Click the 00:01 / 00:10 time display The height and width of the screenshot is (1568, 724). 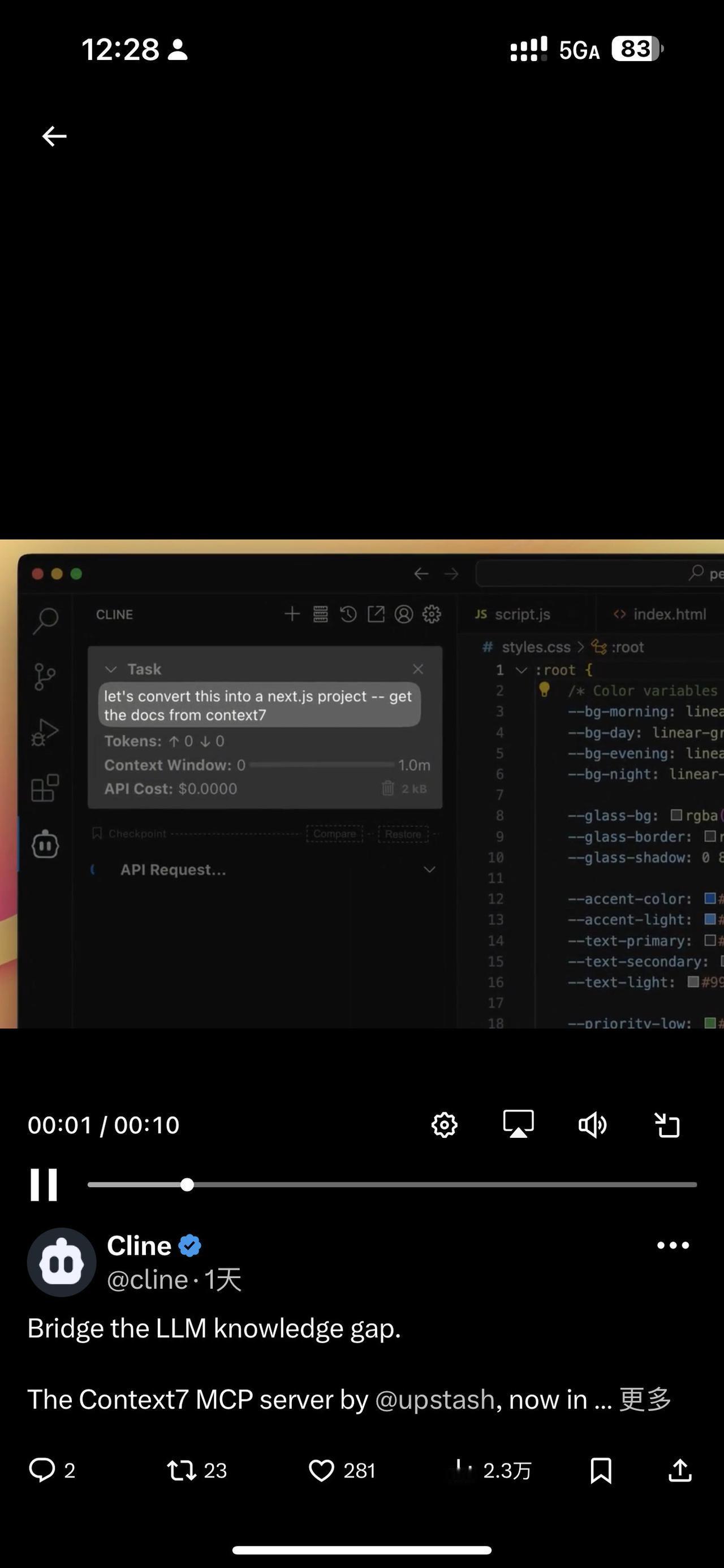tap(104, 1125)
